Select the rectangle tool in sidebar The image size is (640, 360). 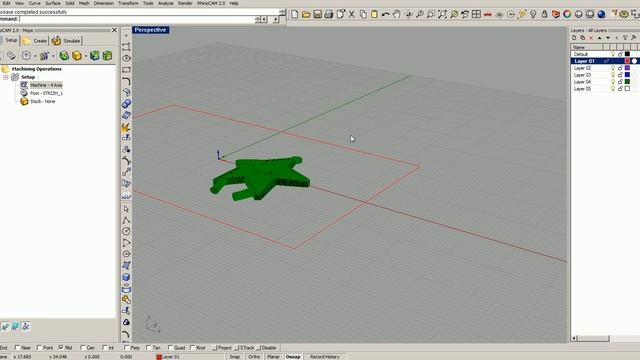(126, 69)
